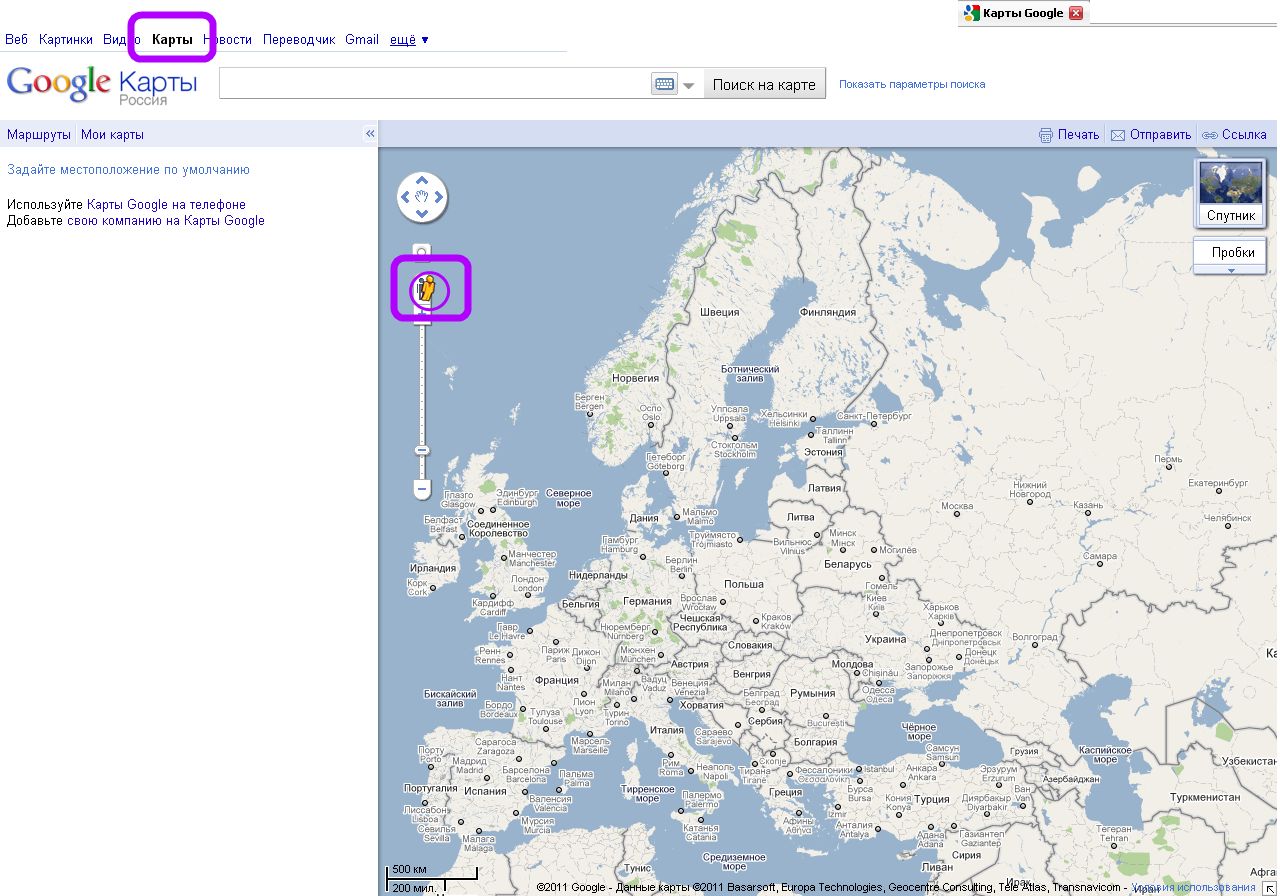Screen dimensions: 1280x896
Task: Click the Турция label on the map
Action: pos(932,800)
